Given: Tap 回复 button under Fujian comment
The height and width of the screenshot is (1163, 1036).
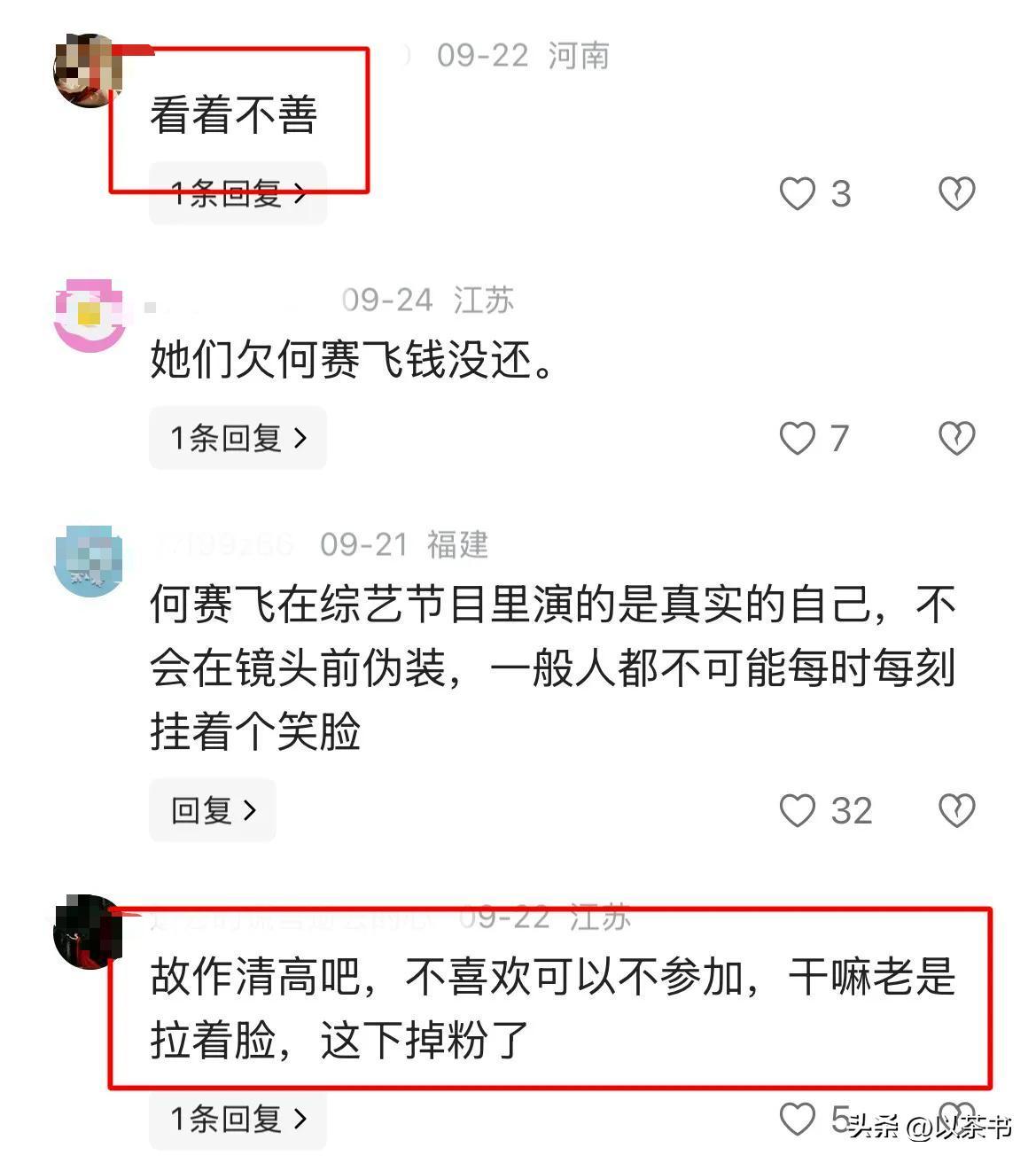Looking at the screenshot, I should point(213,810).
